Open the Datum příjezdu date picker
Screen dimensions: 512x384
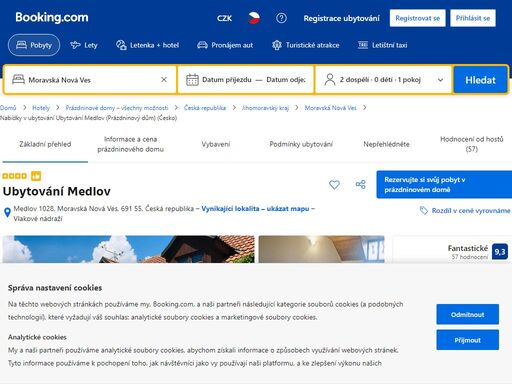pos(227,80)
